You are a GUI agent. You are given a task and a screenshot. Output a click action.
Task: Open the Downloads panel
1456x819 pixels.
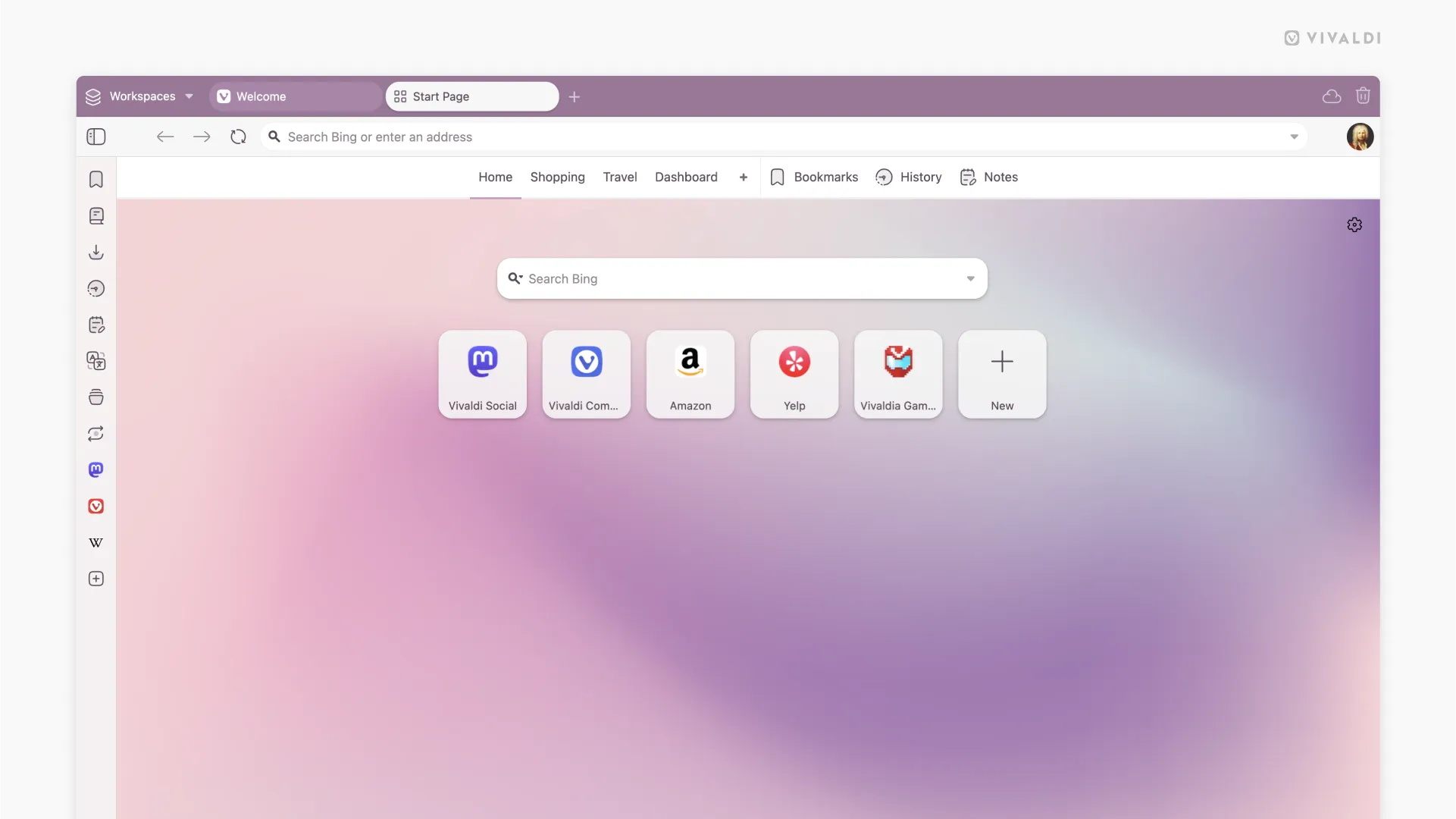click(x=96, y=252)
